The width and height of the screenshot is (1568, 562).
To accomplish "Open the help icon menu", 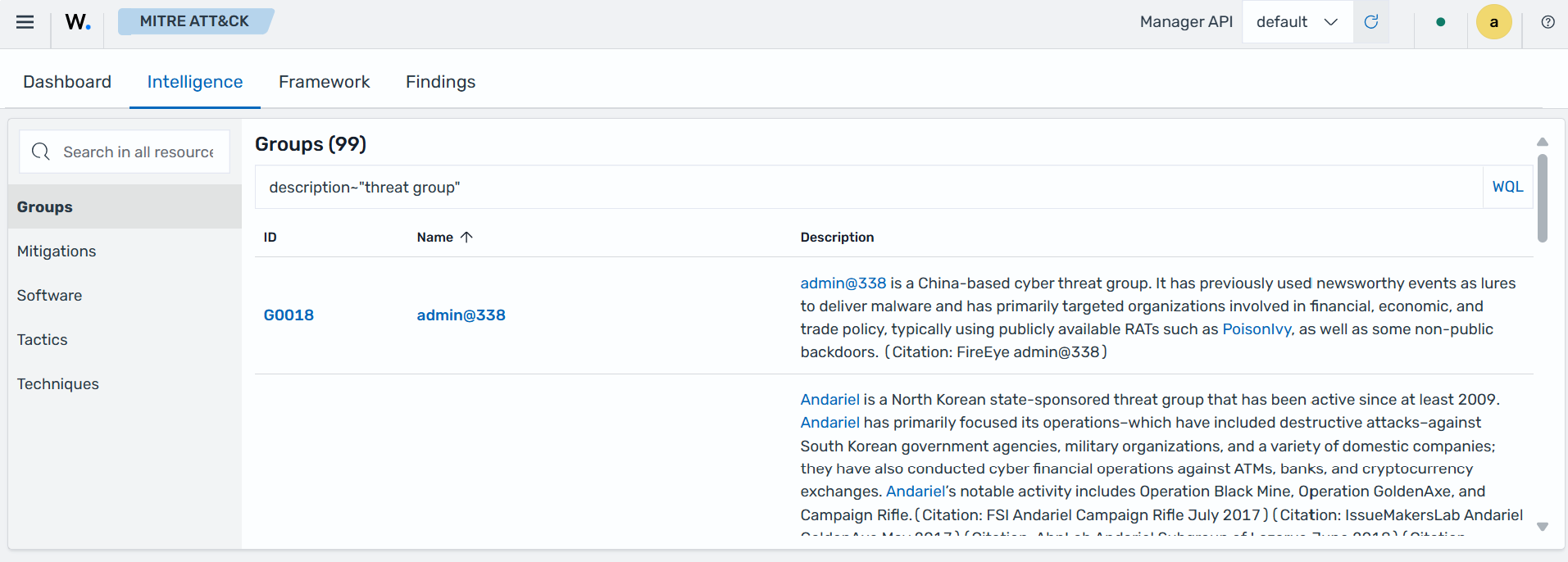I will tap(1548, 22).
